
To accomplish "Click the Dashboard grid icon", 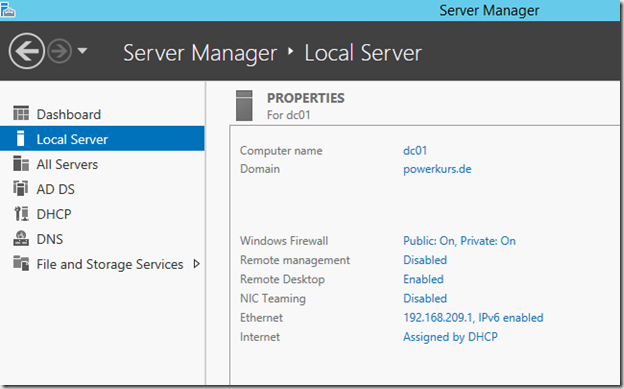I will coord(21,113).
